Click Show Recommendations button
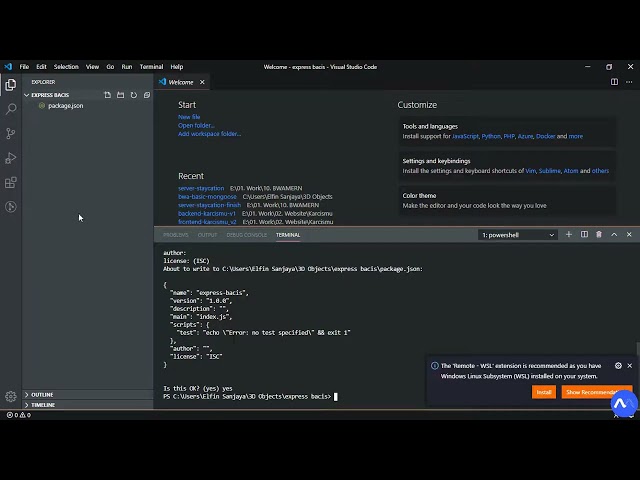The width and height of the screenshot is (640, 480). click(x=597, y=392)
